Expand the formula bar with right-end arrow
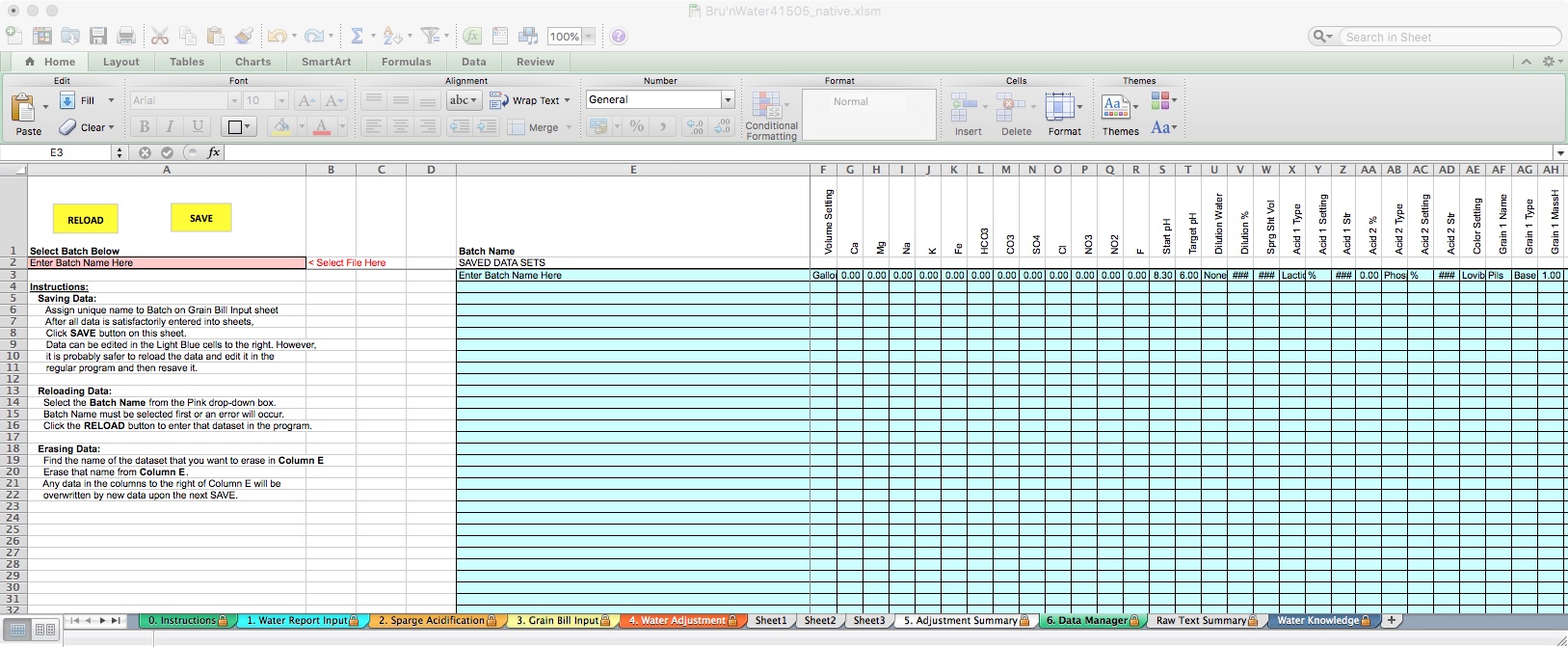 (x=1559, y=153)
